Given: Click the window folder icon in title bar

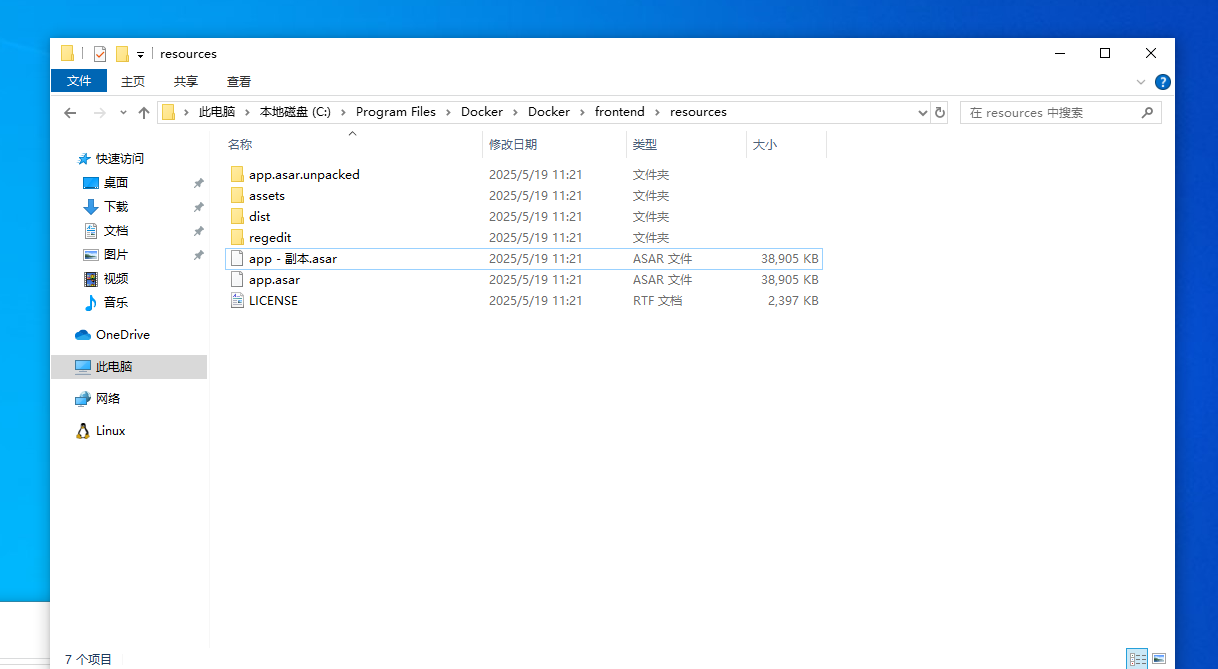Looking at the screenshot, I should (67, 54).
